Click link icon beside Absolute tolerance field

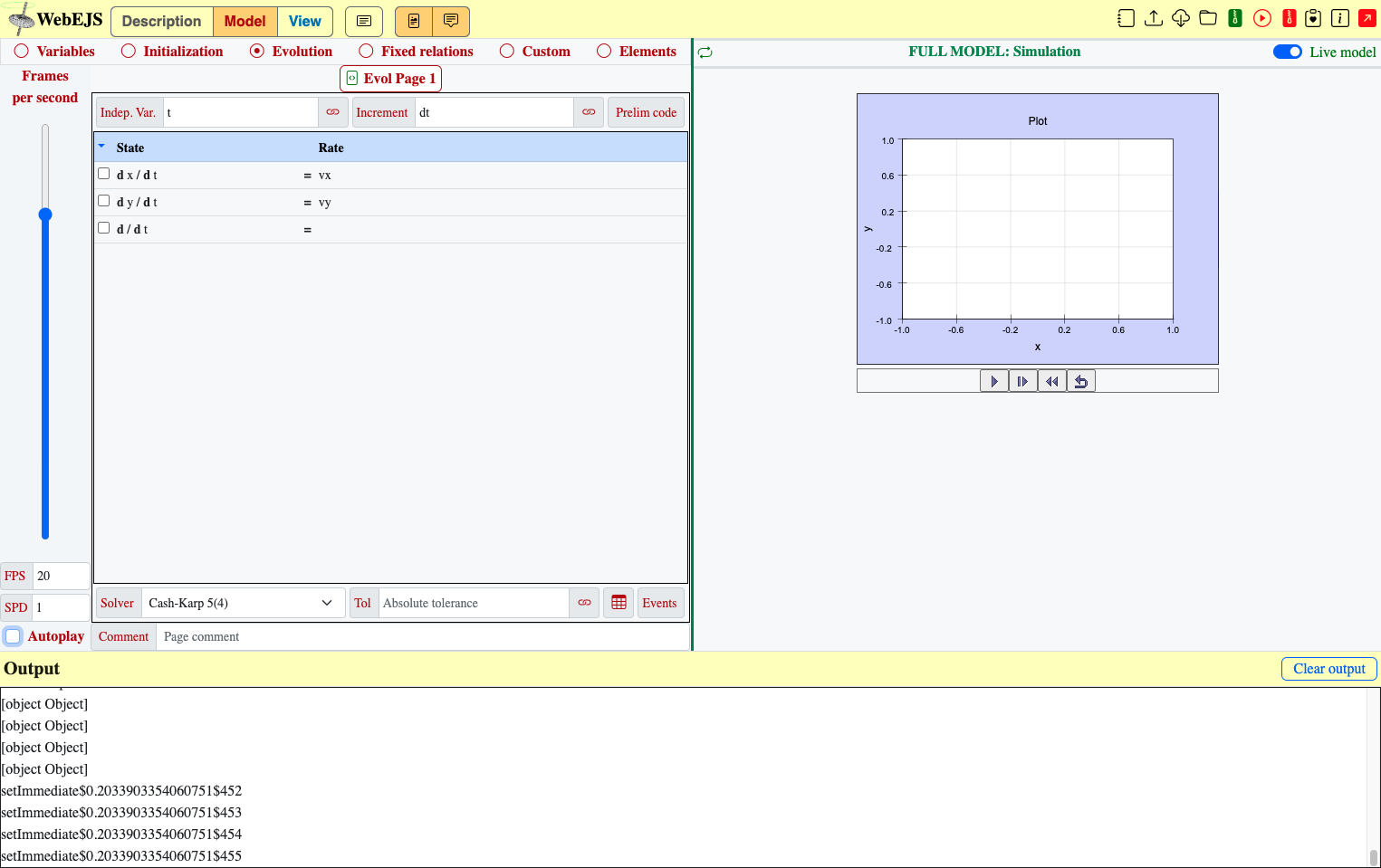(x=584, y=603)
